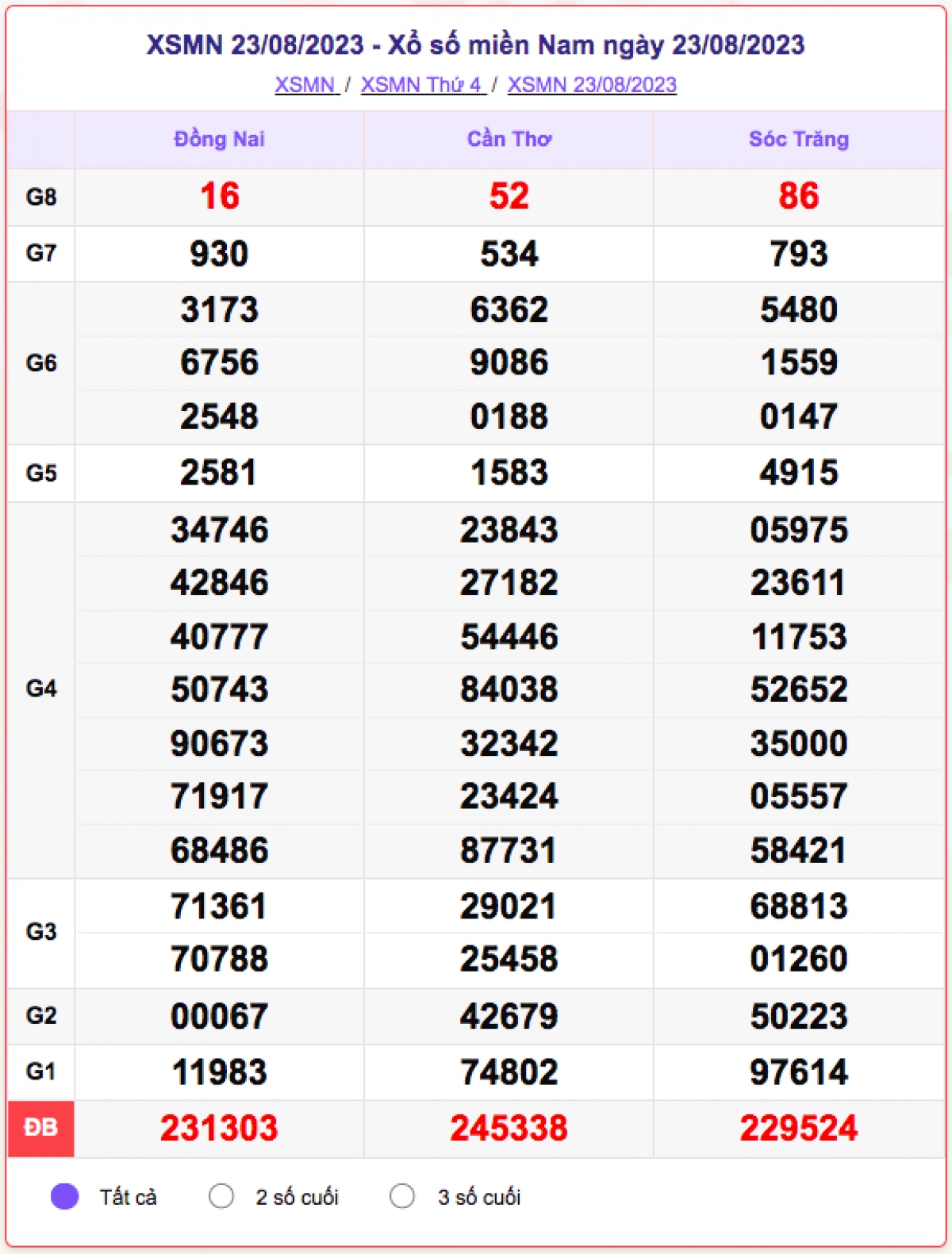Click the G7 number 930
The width and height of the screenshot is (952, 1254).
coord(220,255)
